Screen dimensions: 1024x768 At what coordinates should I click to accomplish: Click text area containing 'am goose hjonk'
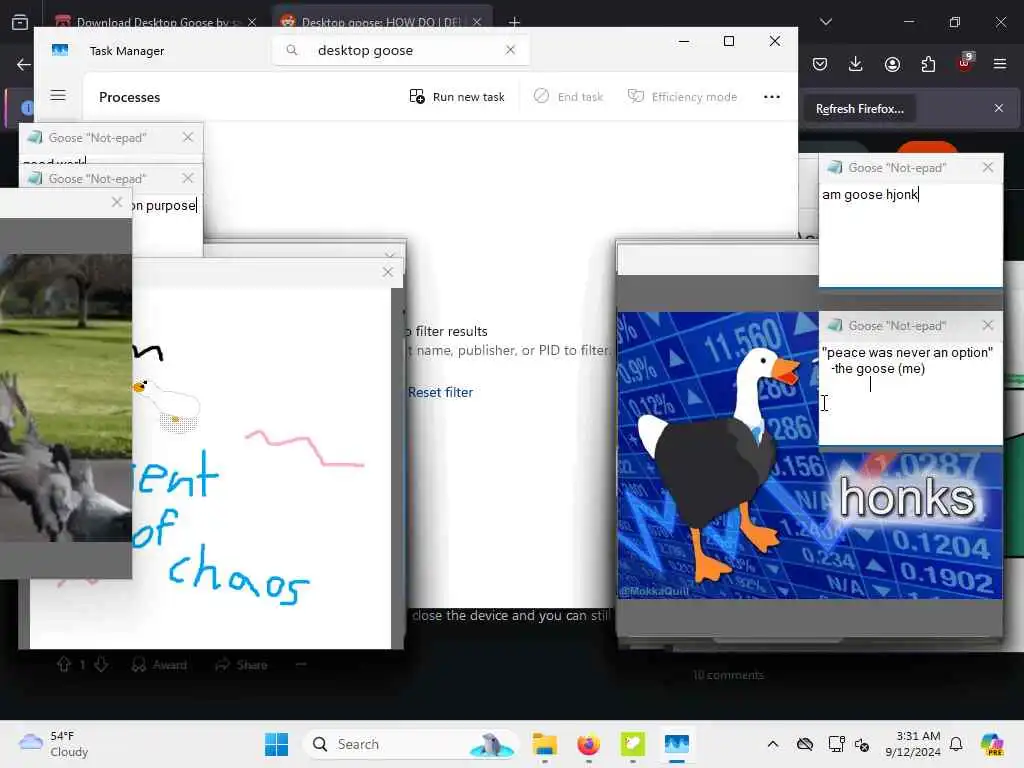point(910,234)
